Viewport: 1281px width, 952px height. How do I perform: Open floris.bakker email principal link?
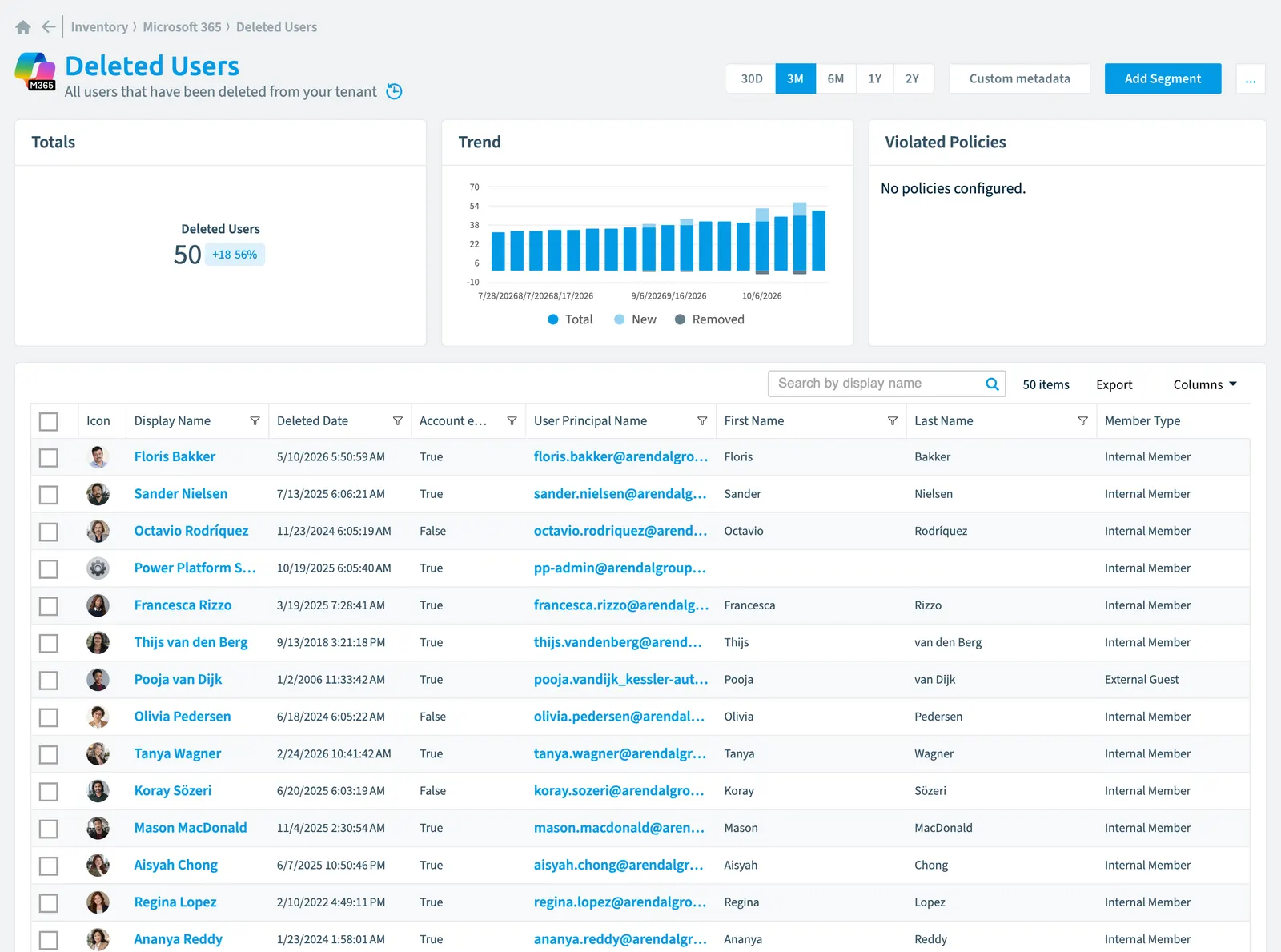(x=621, y=456)
